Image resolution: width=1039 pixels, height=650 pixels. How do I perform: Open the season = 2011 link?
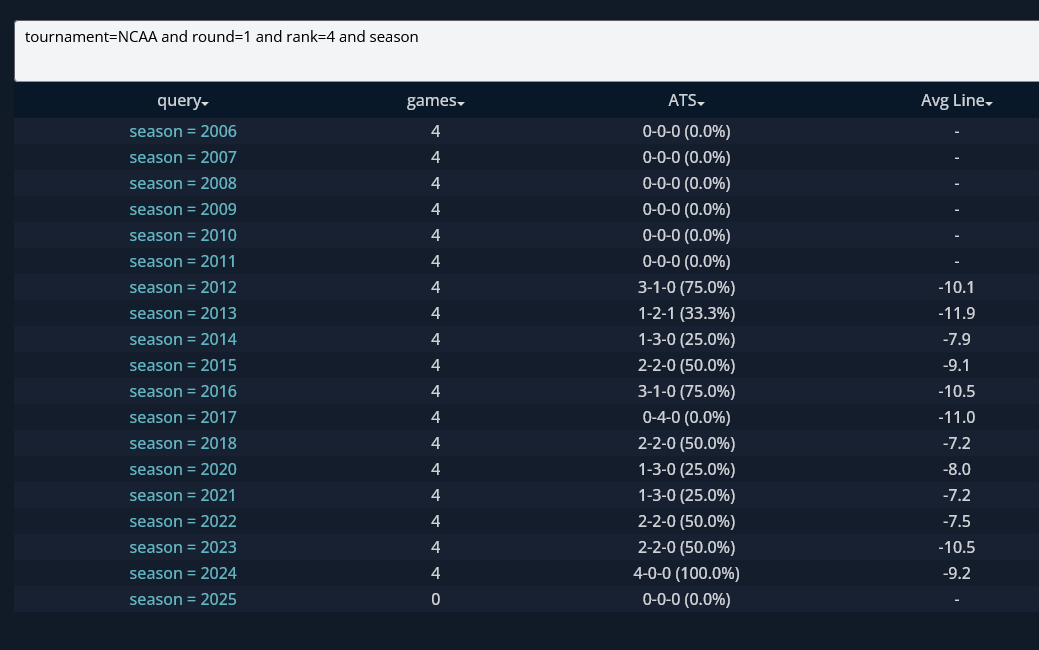[x=183, y=261]
